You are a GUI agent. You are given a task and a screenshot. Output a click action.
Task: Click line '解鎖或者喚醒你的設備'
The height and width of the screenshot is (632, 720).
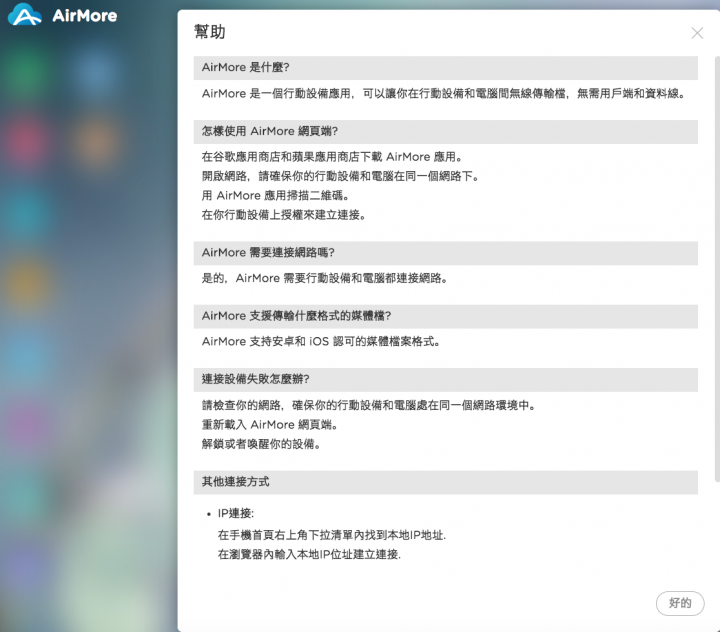(x=261, y=444)
